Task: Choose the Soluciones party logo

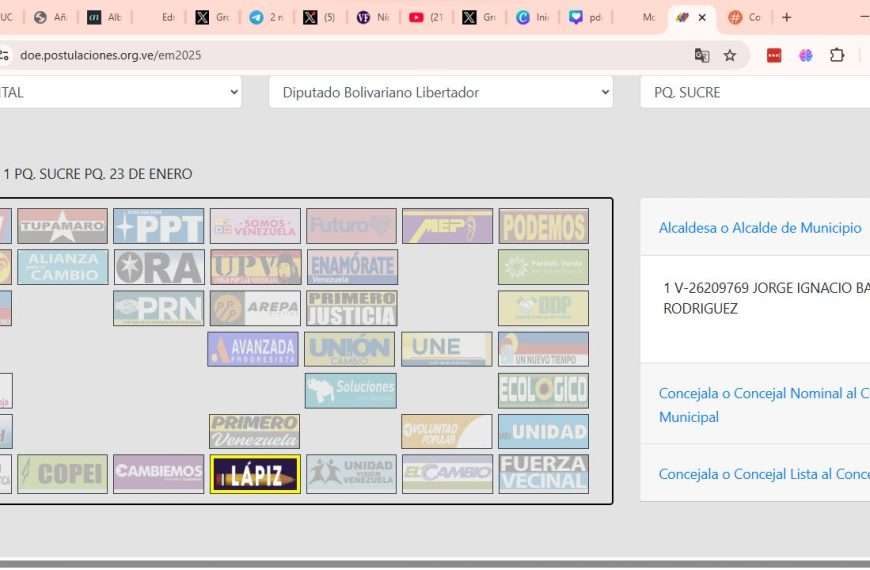Action: (351, 390)
